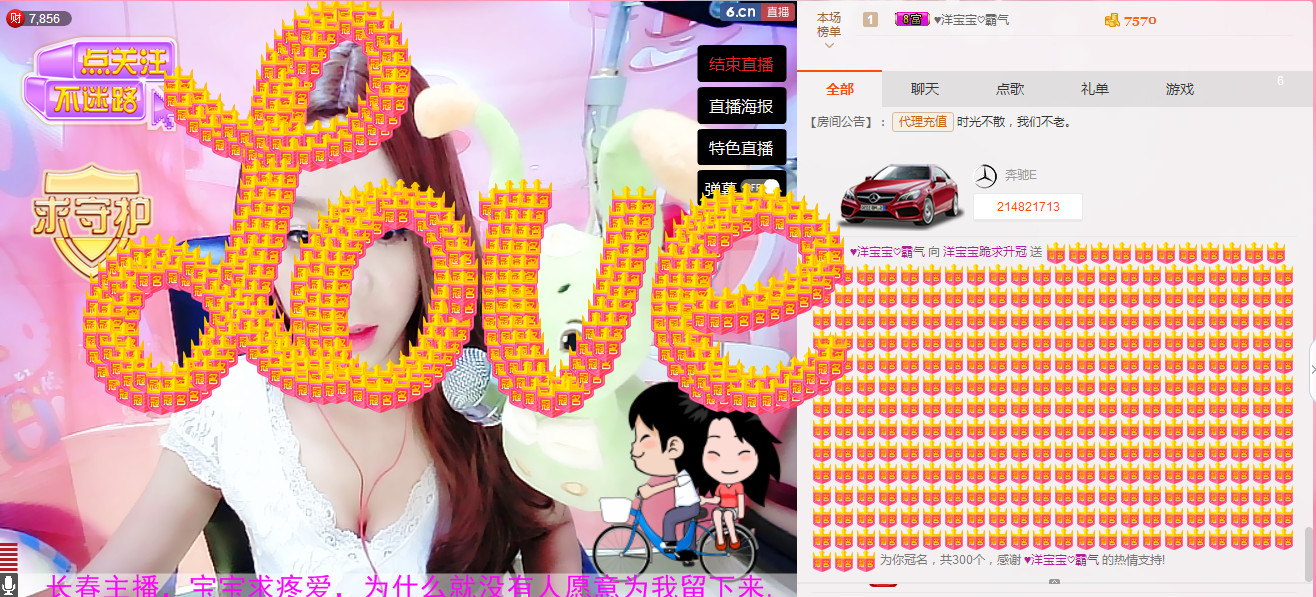
Task: Click the 7,856 wealth count on the video
Action: [44, 18]
